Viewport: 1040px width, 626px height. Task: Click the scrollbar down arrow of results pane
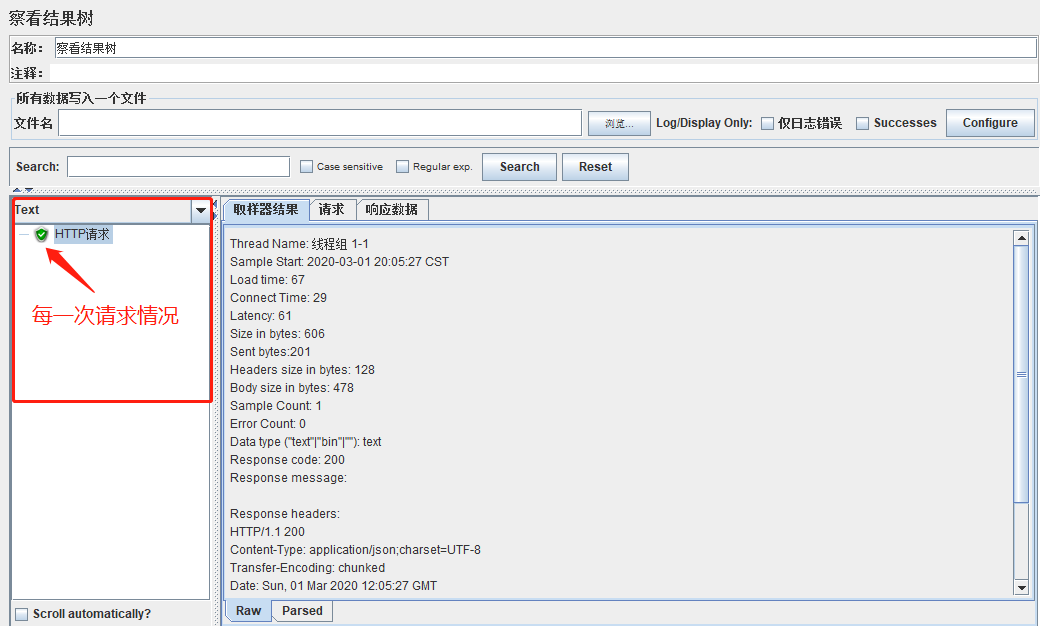(x=1023, y=587)
